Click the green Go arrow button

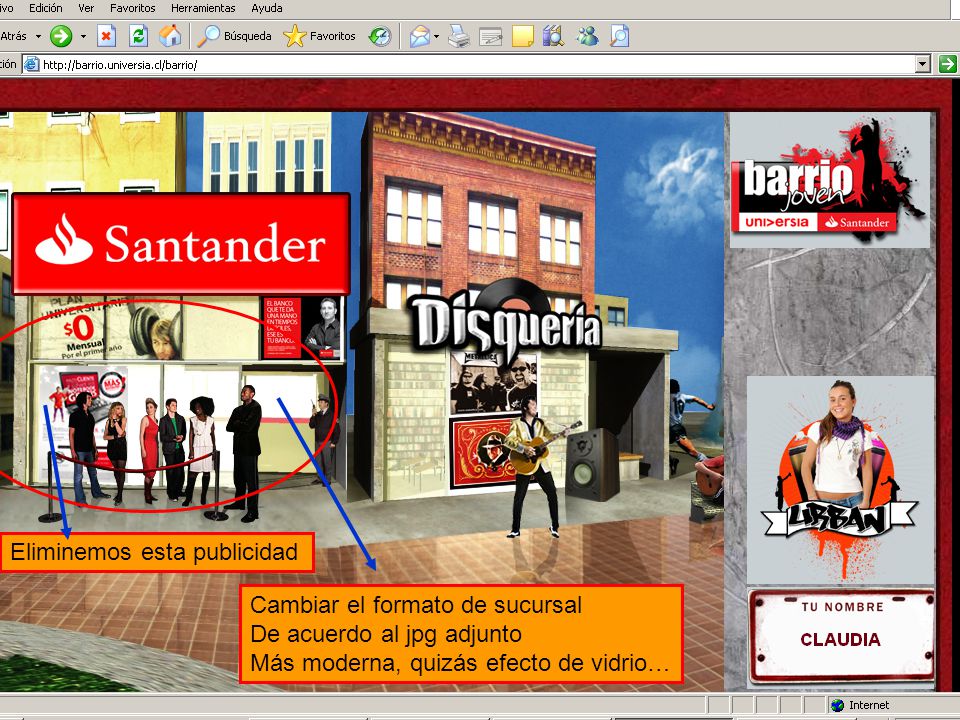(948, 64)
